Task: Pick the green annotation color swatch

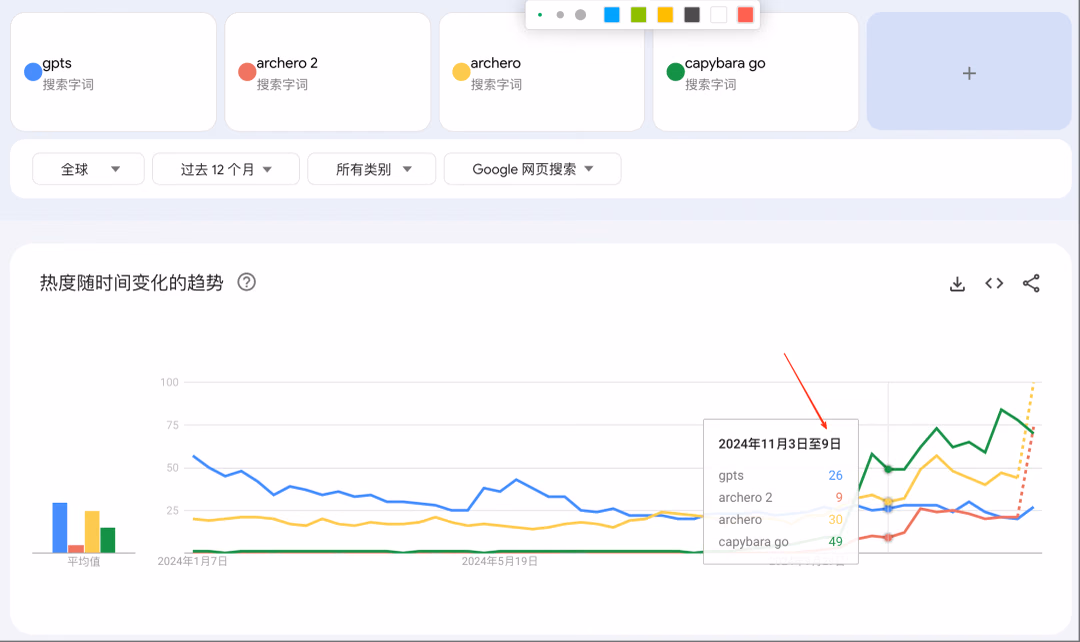Action: (638, 14)
